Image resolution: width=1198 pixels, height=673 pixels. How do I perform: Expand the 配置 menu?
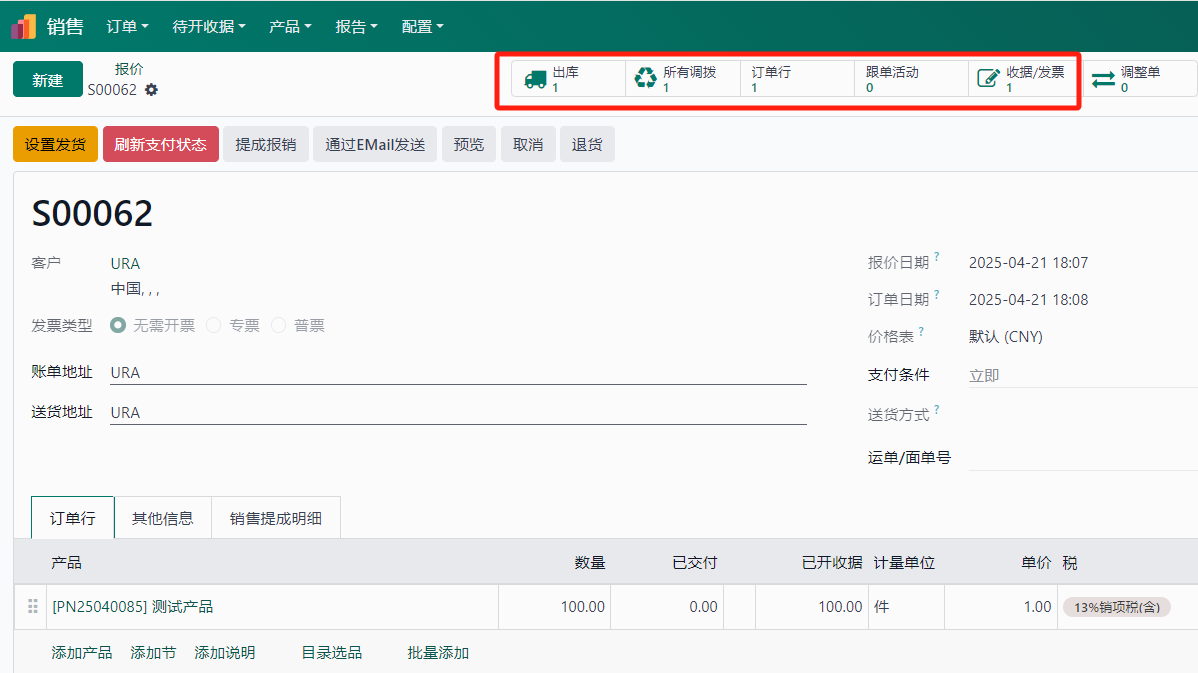coord(422,27)
